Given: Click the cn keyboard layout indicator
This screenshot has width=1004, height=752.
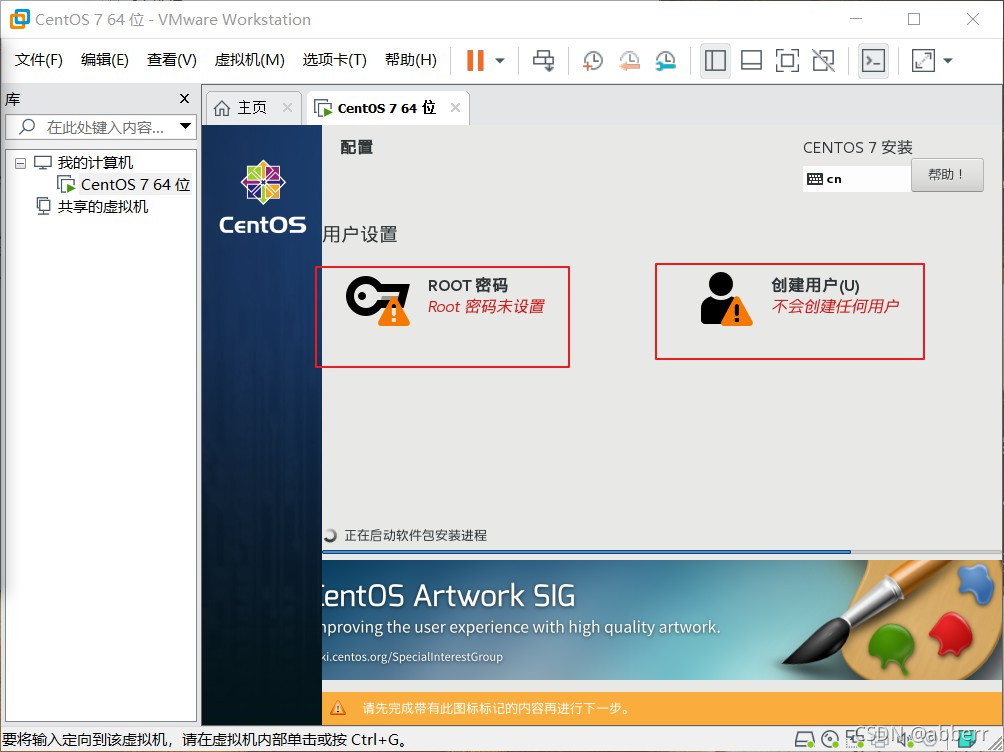Looking at the screenshot, I should (x=857, y=179).
